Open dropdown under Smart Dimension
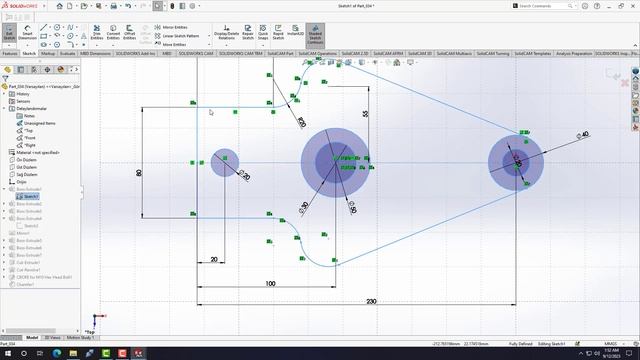The image size is (640, 360). click(x=27, y=45)
